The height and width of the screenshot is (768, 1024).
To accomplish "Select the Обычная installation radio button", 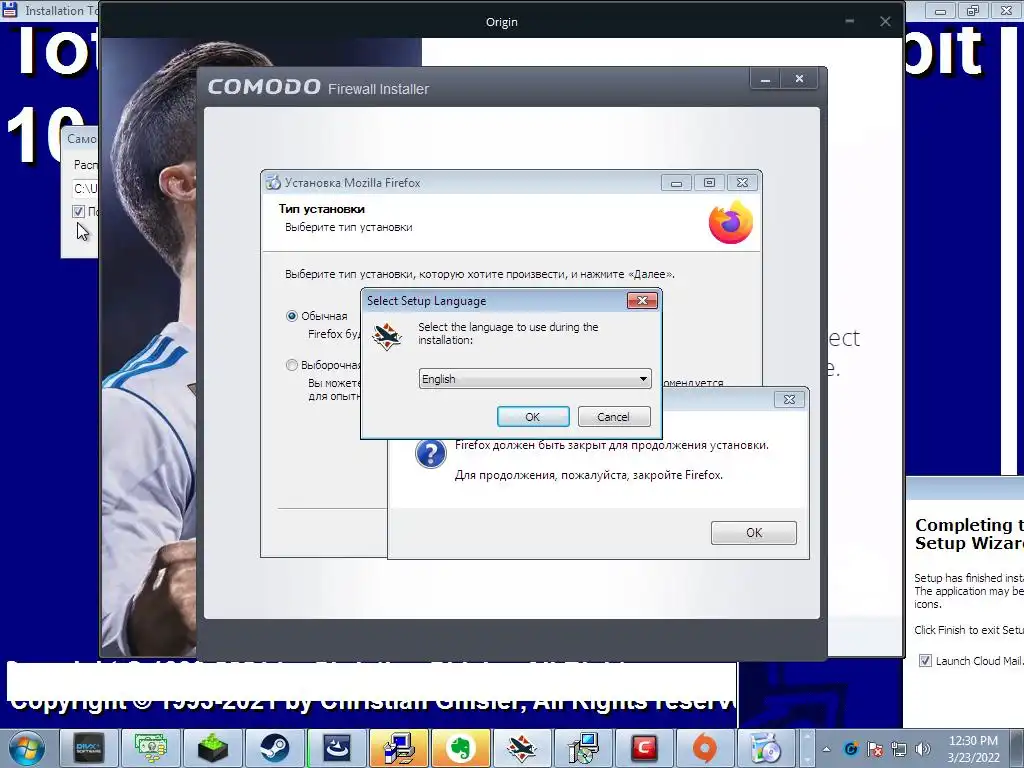I will click(292, 316).
